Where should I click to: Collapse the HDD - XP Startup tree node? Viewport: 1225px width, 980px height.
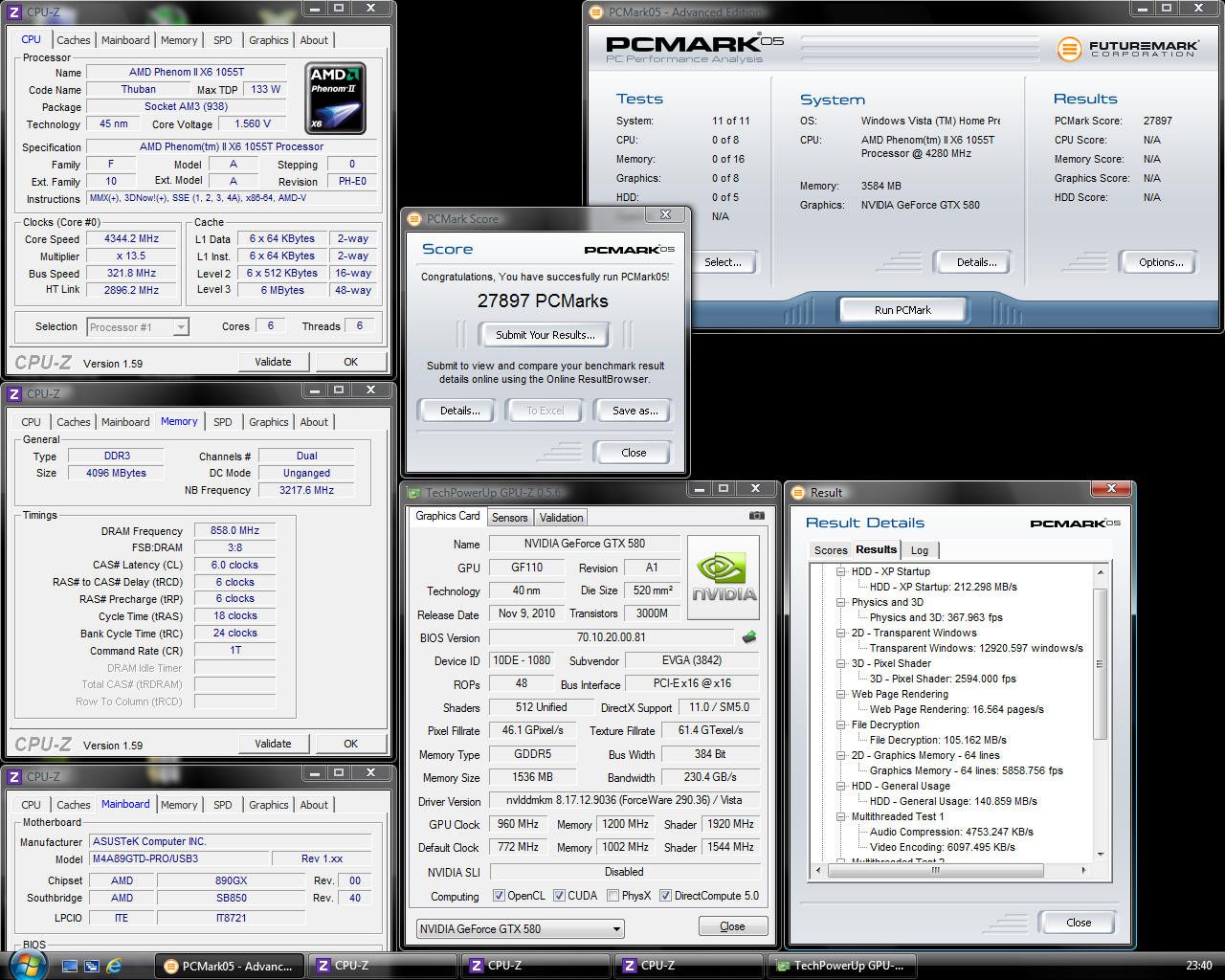(x=840, y=571)
